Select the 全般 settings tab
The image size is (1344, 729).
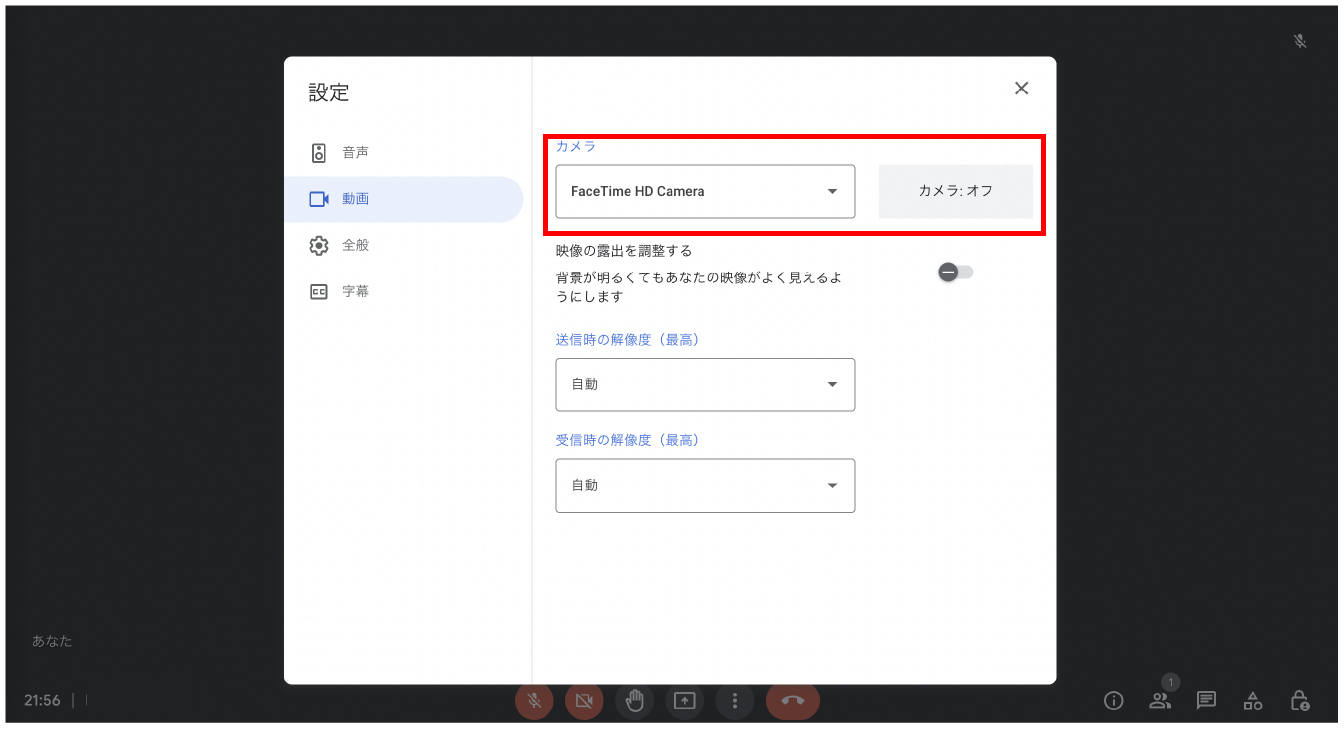click(x=355, y=245)
